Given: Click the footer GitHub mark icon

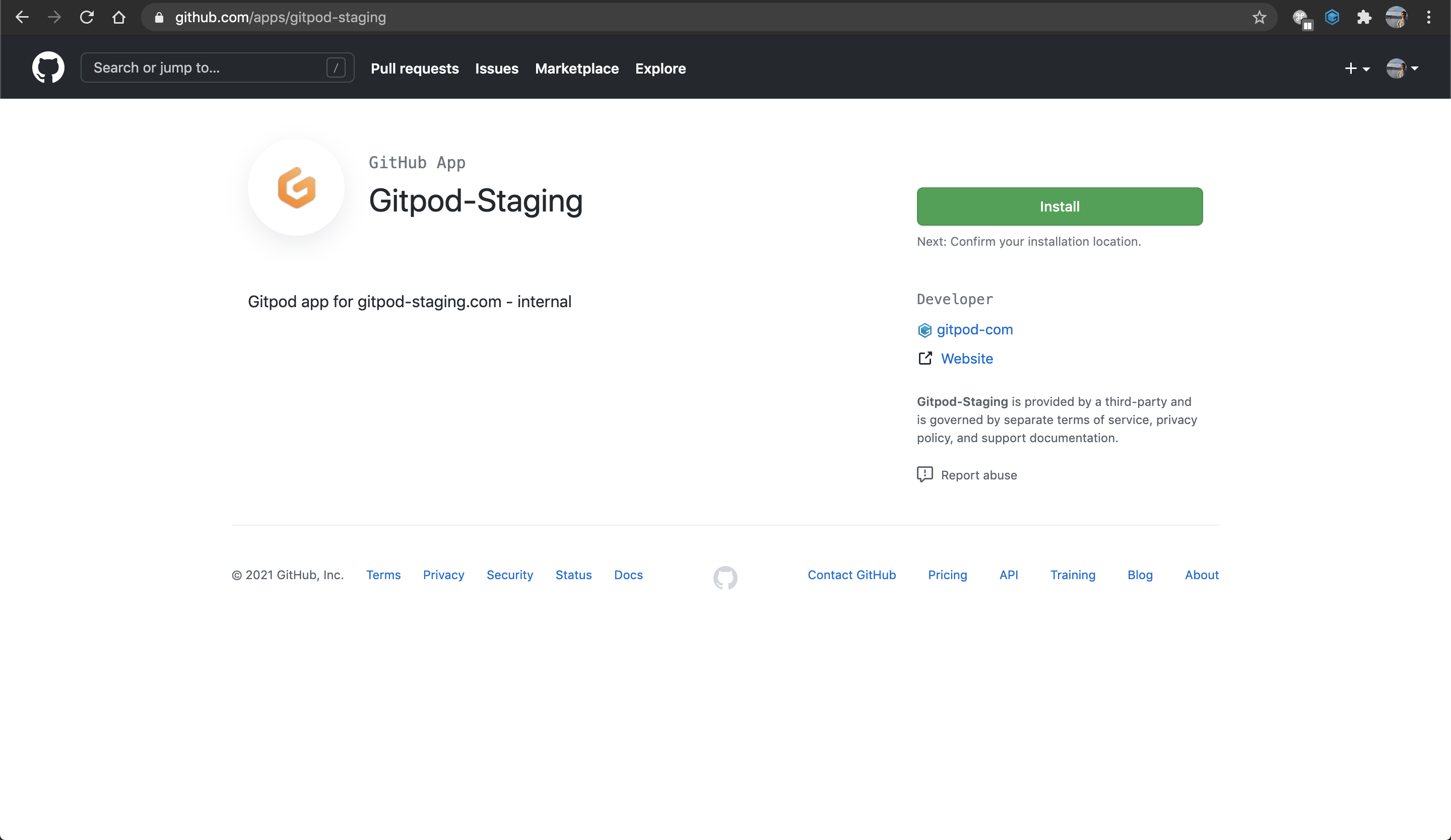Looking at the screenshot, I should click(x=725, y=577).
